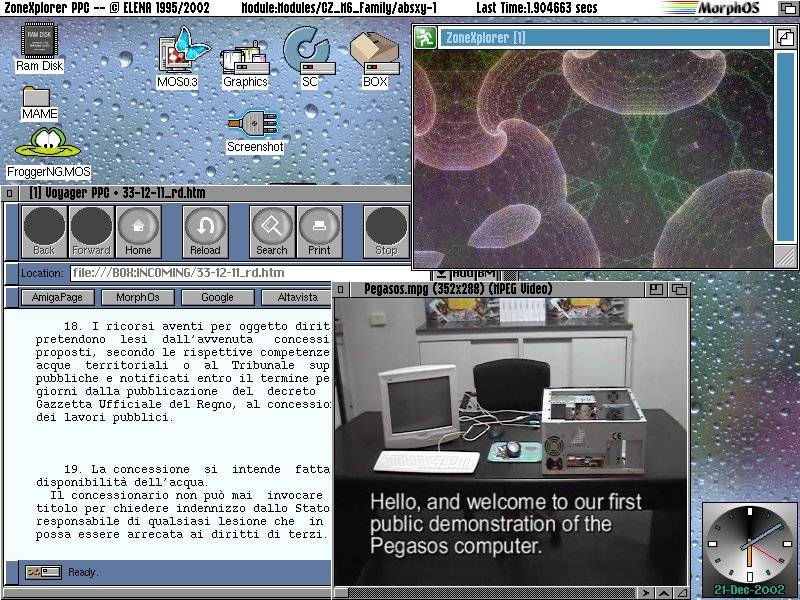Open Search from Voyager toolbar
The height and width of the screenshot is (600, 800).
coord(271,232)
